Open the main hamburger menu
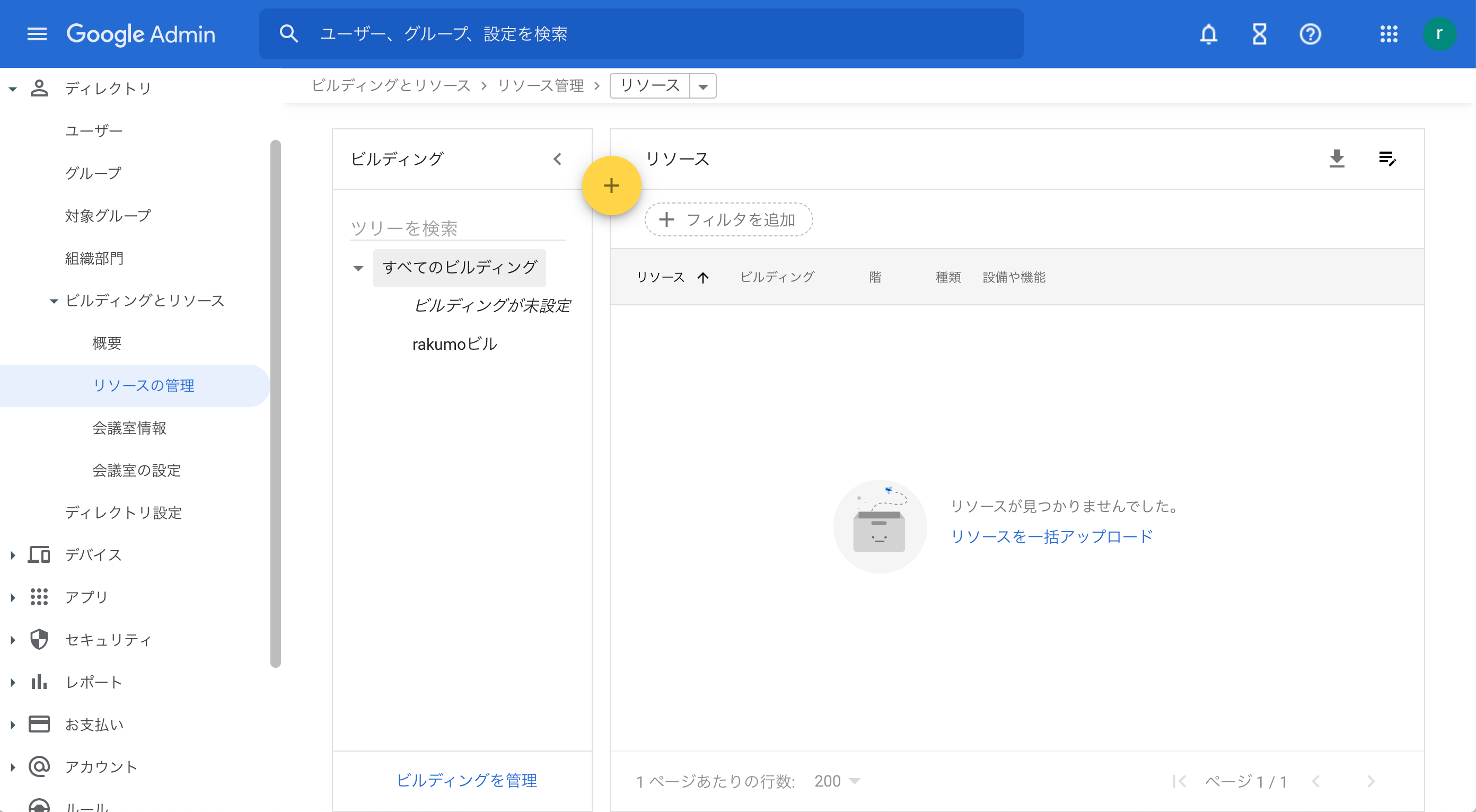The width and height of the screenshot is (1476, 812). [x=37, y=34]
